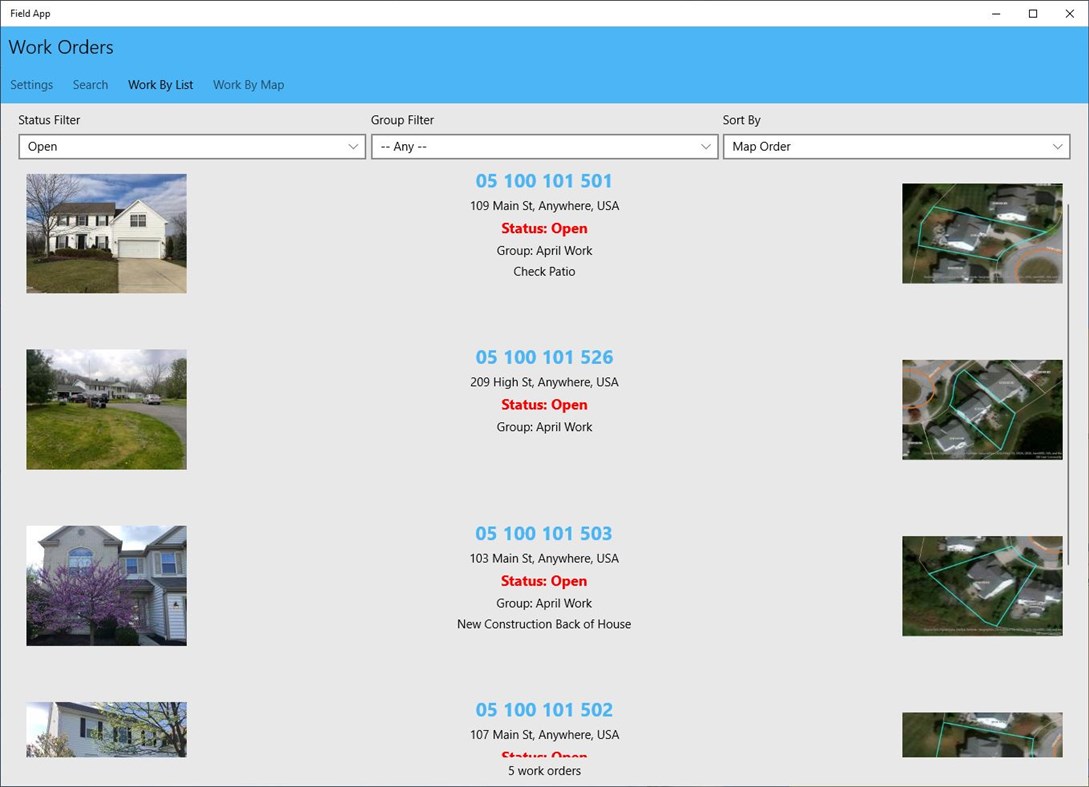View the house photo for 103 Main St

106,585
